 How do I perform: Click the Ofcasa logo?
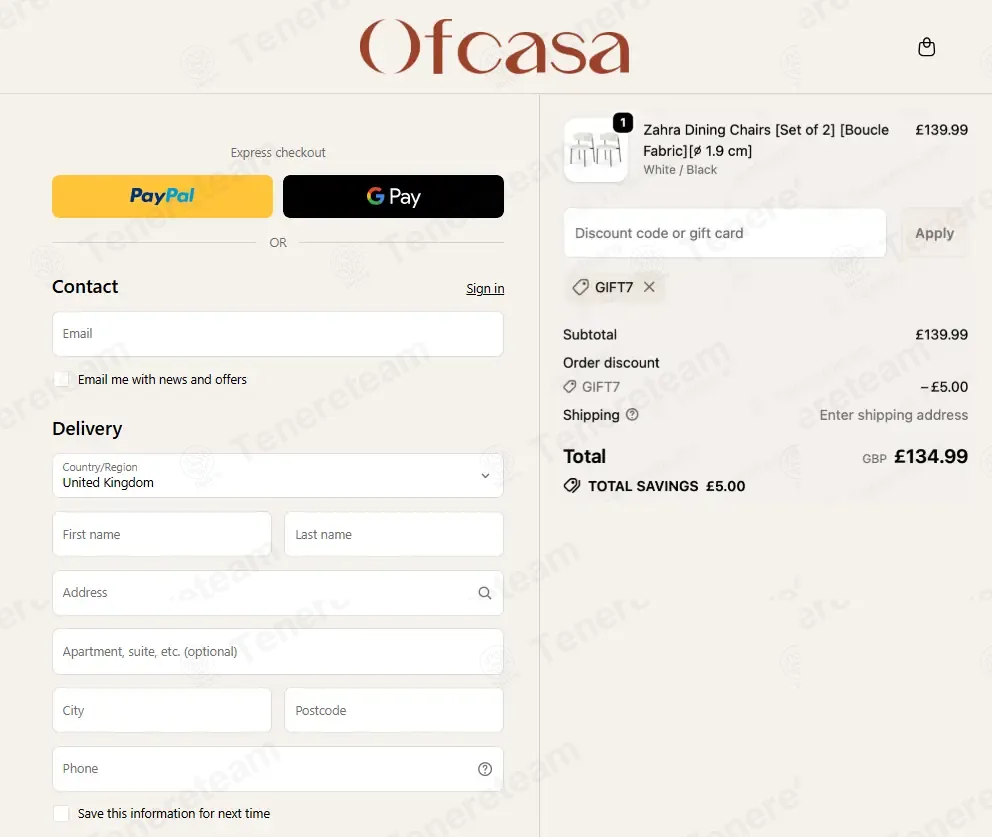pos(494,47)
